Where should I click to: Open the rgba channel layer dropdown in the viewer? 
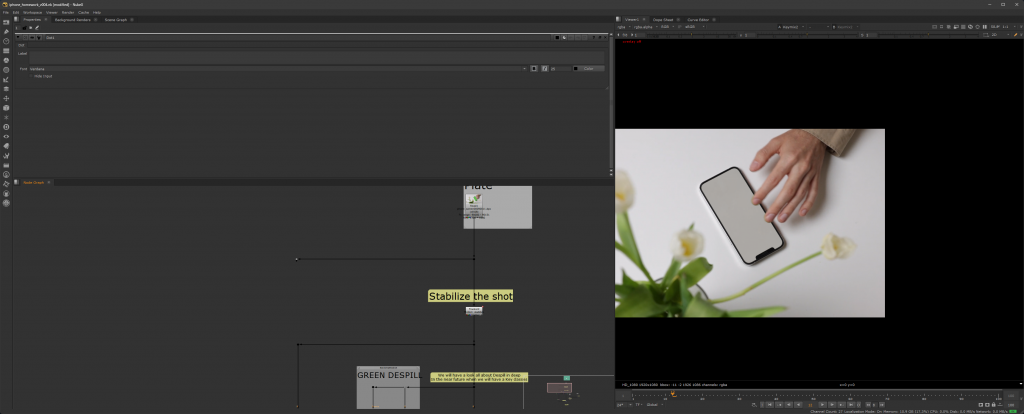point(624,27)
